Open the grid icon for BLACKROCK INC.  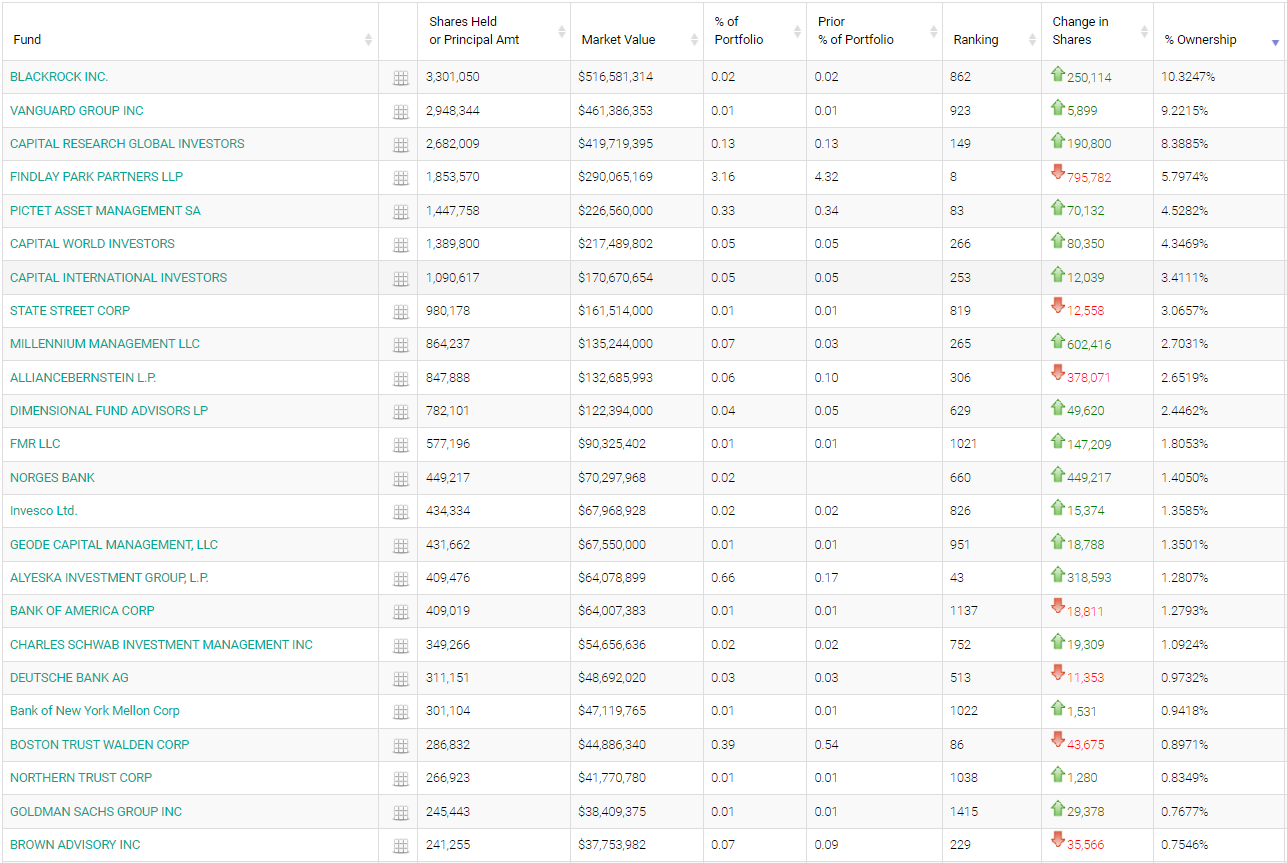point(401,78)
